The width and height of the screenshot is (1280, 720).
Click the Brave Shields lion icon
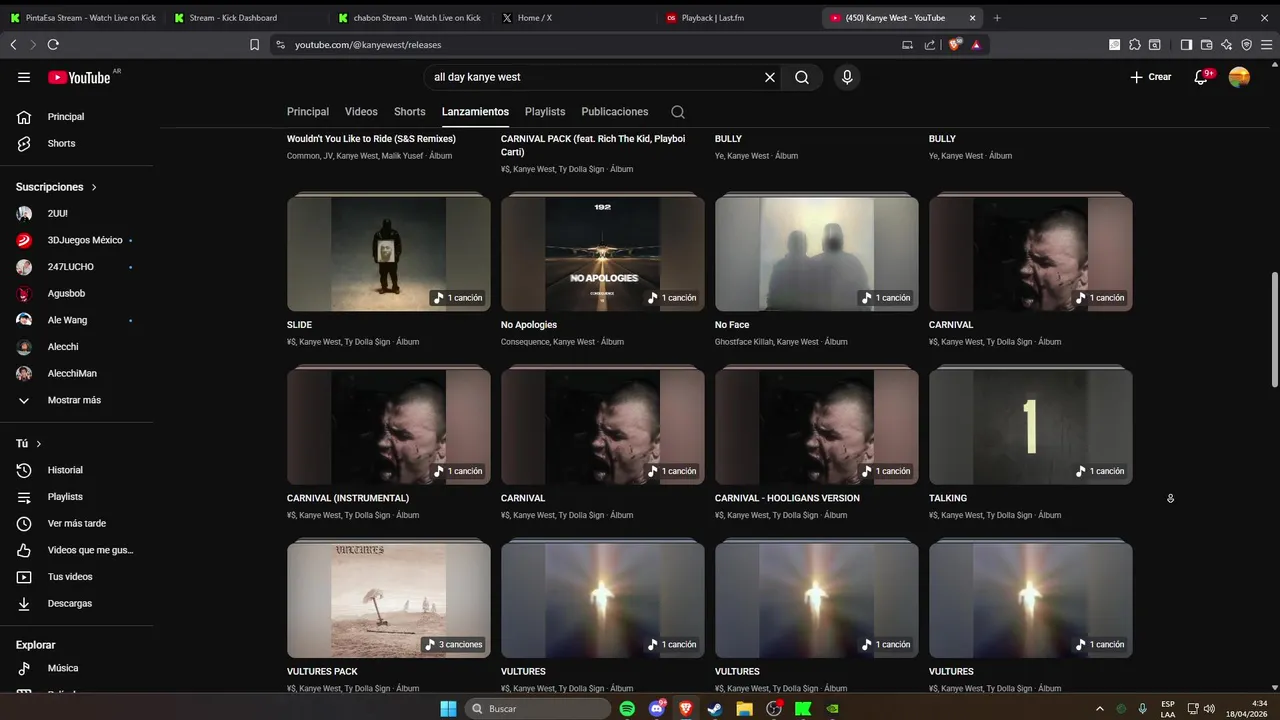pyautogui.click(x=955, y=45)
